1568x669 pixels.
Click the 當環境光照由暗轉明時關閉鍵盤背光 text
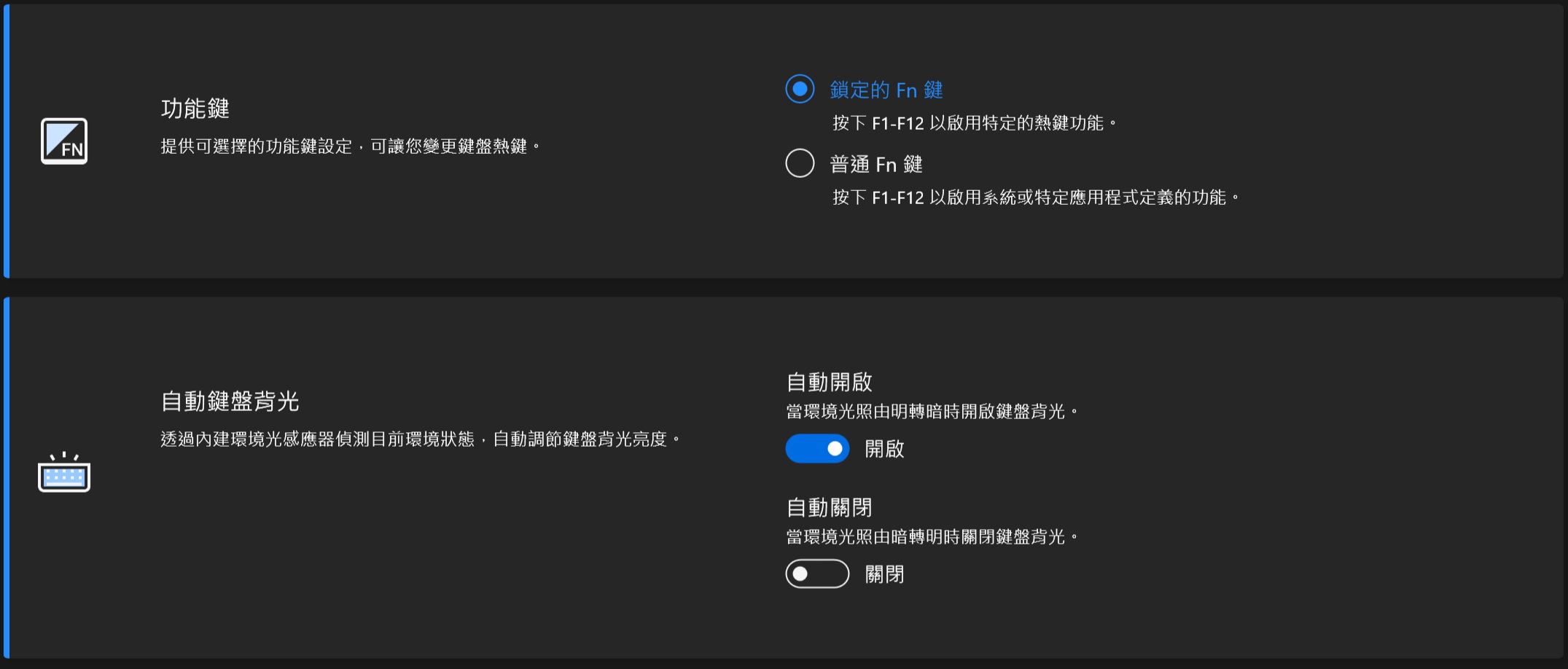pyautogui.click(x=932, y=538)
